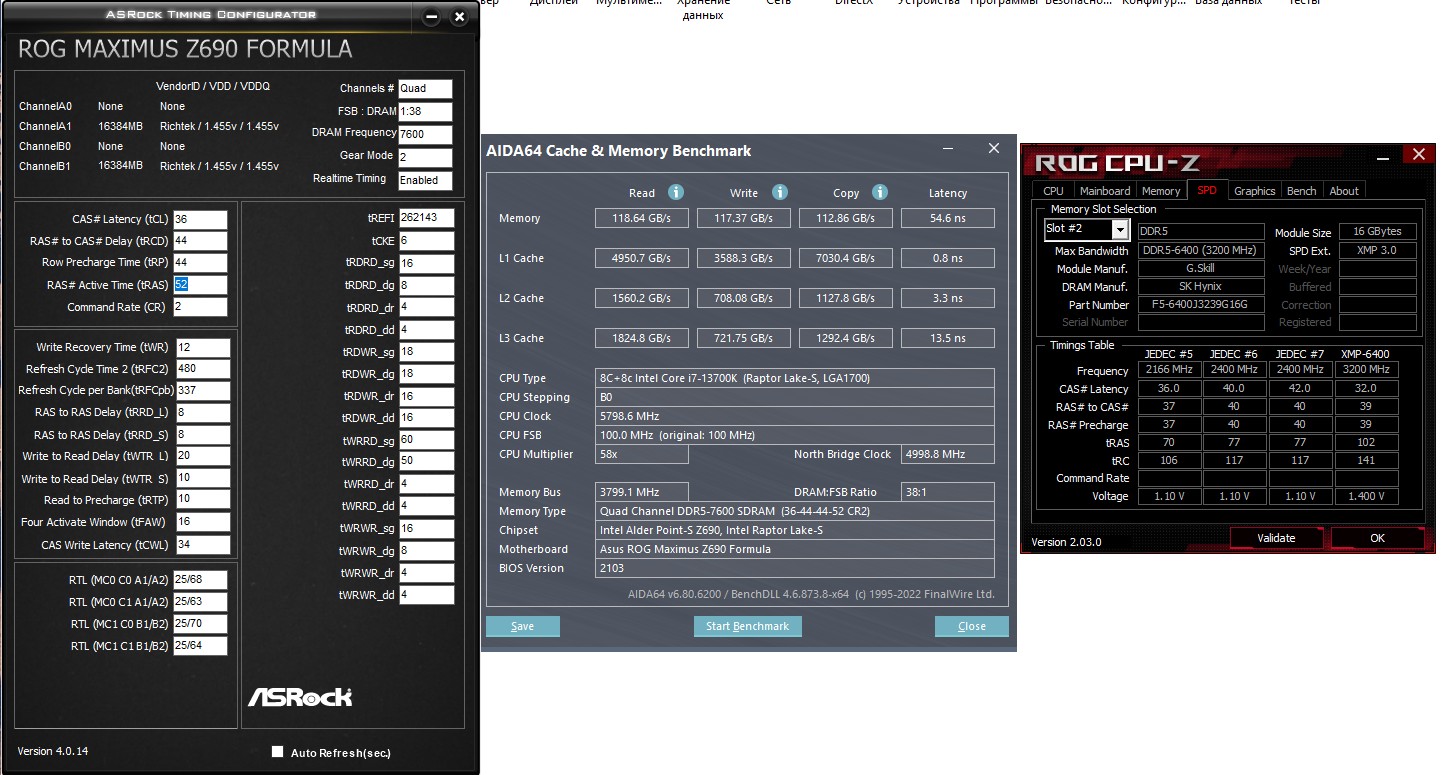Select the North Bridge Clock value 4998.8 MHz

click(948, 454)
